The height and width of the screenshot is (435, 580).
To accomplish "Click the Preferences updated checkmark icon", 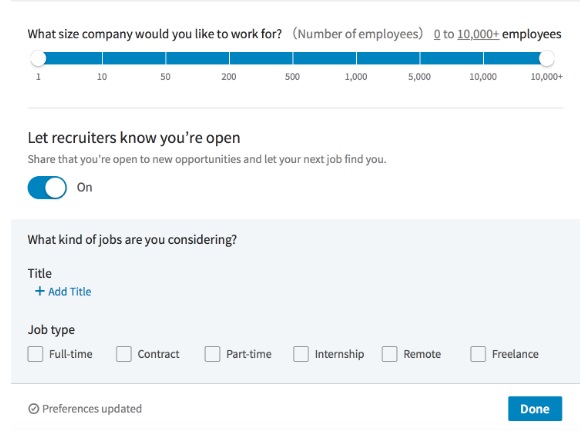I will (x=34, y=409).
